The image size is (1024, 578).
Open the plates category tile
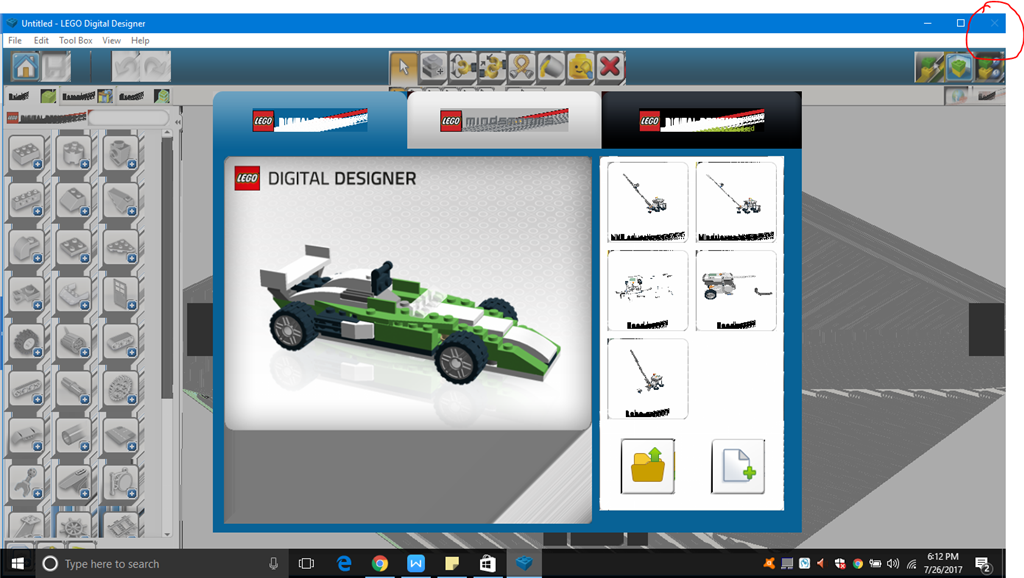(x=74, y=248)
